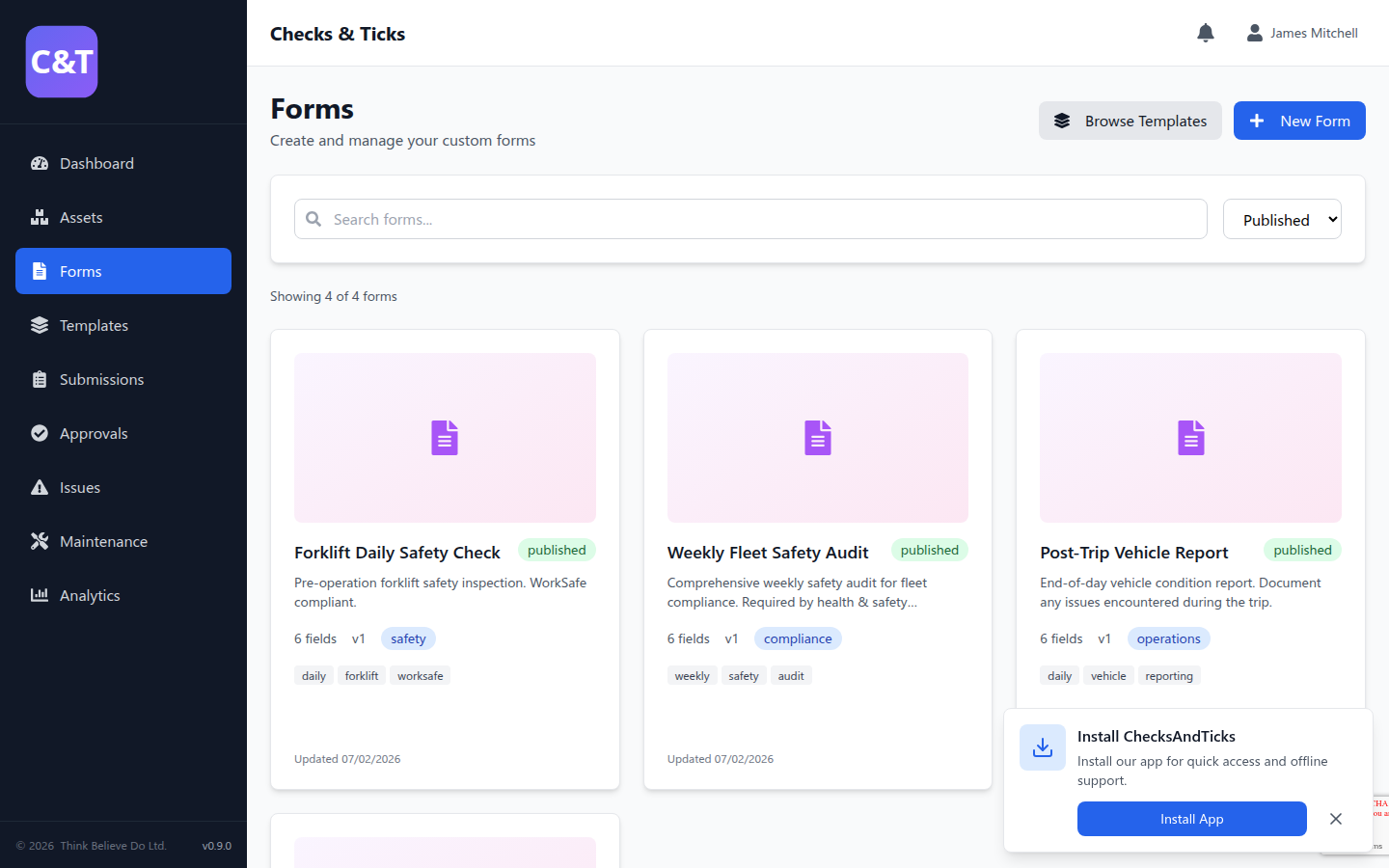1389x868 pixels.
Task: Select the 'operations' tag on Post-Trip Vehicle Report
Action: point(1168,638)
